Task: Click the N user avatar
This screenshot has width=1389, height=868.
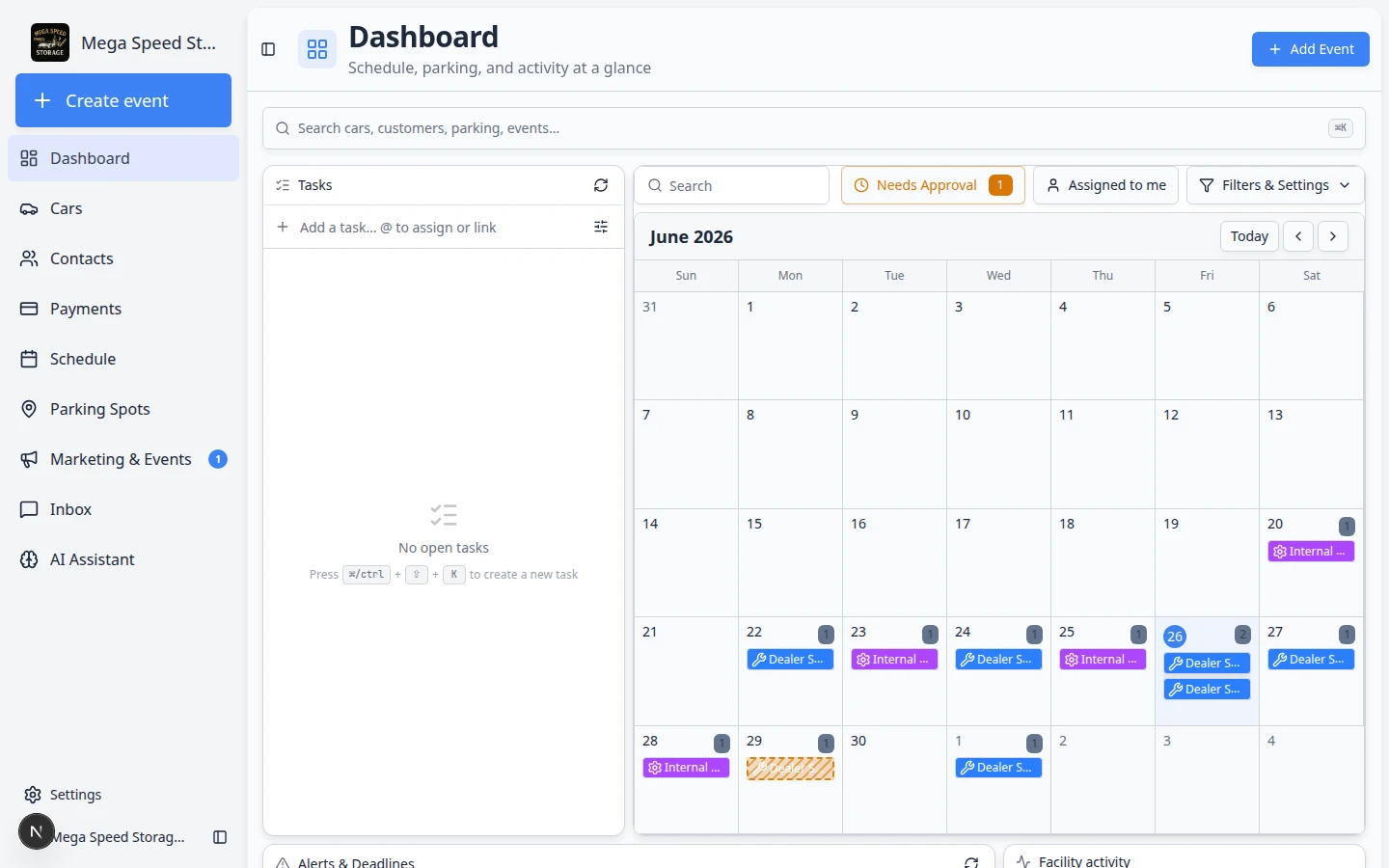Action: coord(37,831)
